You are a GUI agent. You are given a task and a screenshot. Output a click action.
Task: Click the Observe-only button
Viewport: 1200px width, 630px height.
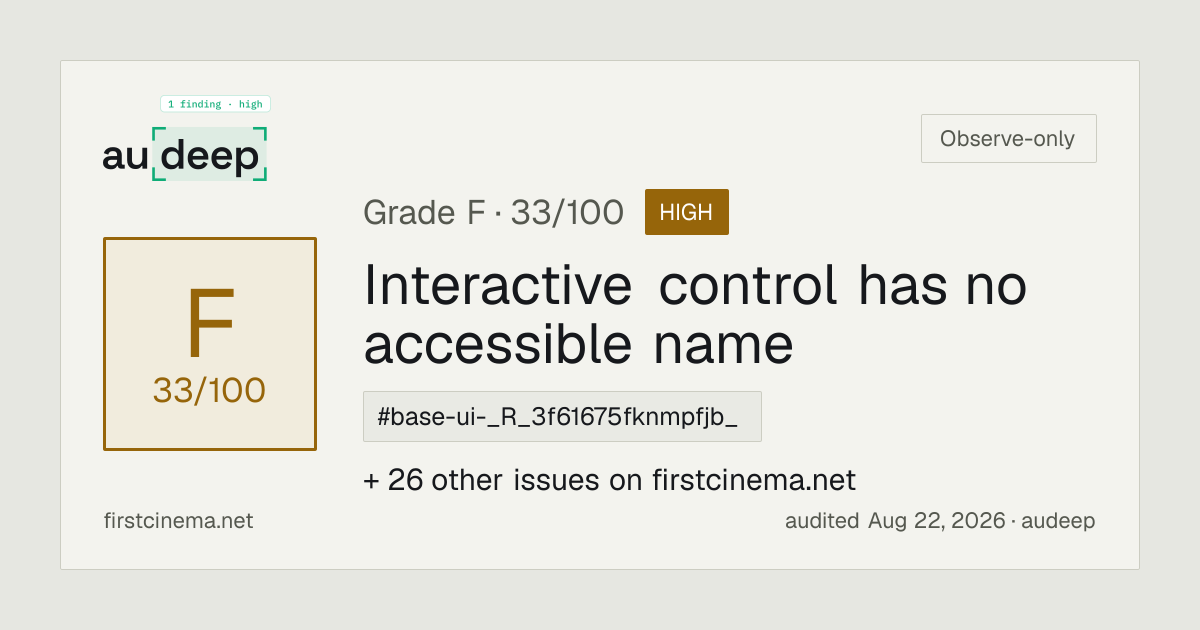1009,139
